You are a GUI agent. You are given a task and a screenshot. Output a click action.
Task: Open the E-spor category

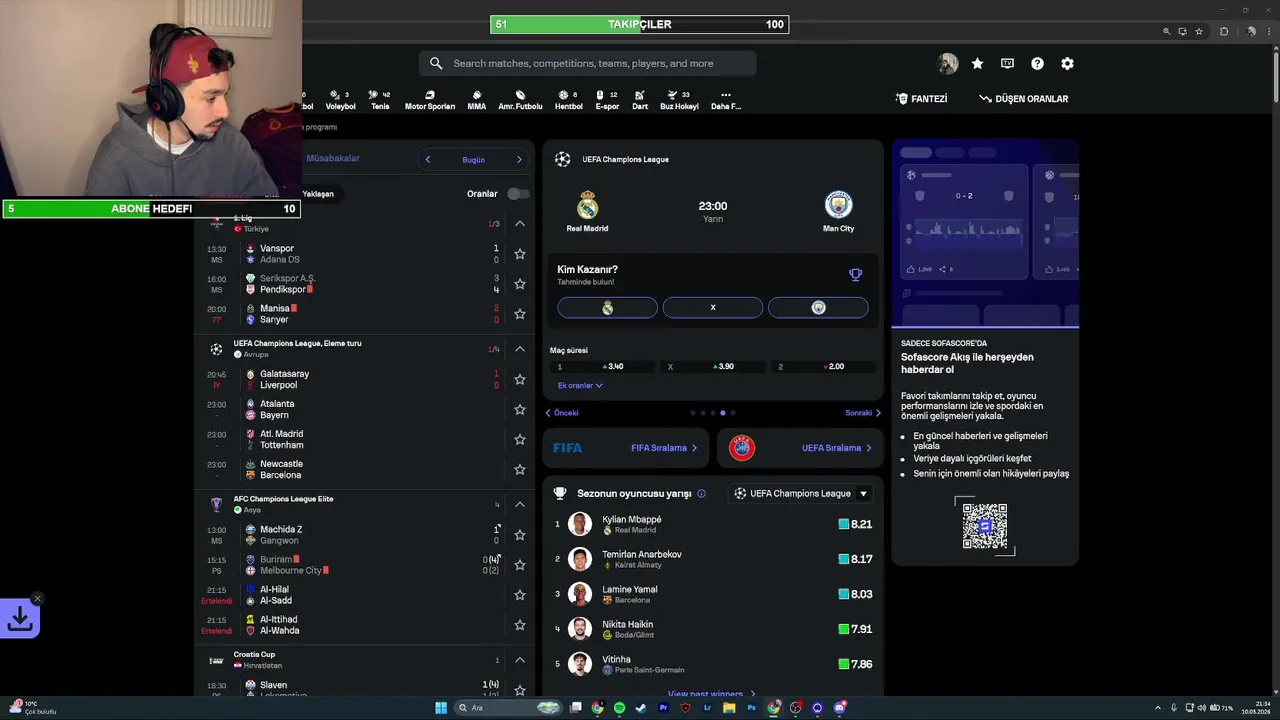point(607,100)
